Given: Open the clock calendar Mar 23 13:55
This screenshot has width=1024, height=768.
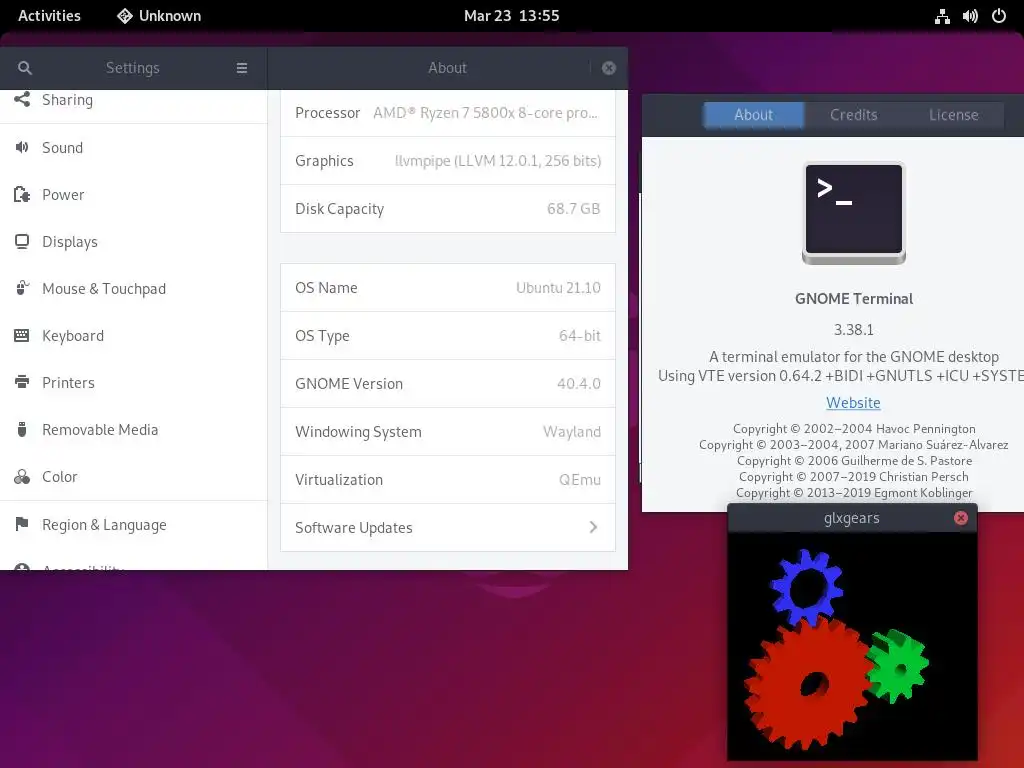Looking at the screenshot, I should (x=511, y=16).
